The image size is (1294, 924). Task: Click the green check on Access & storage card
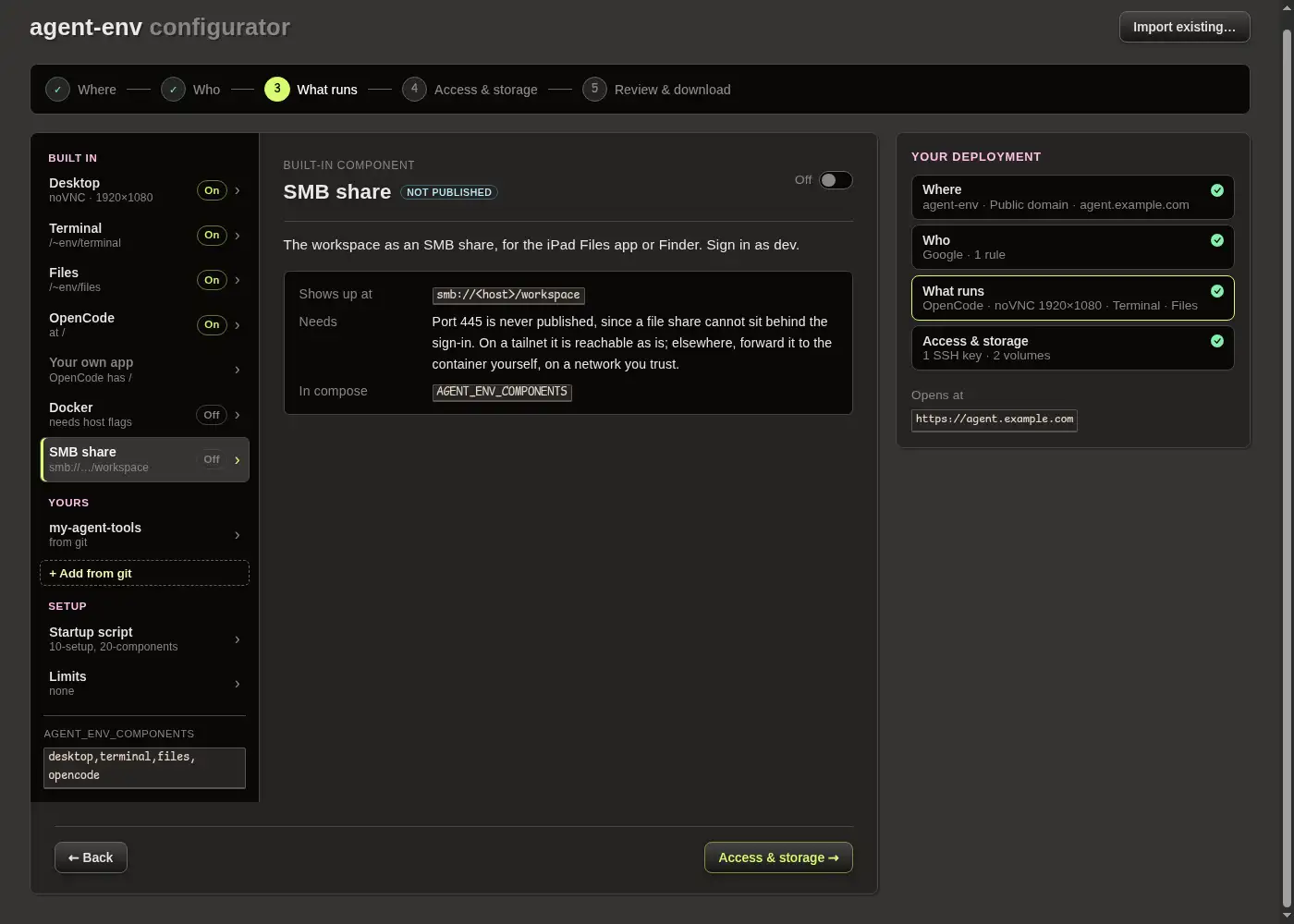(x=1217, y=341)
